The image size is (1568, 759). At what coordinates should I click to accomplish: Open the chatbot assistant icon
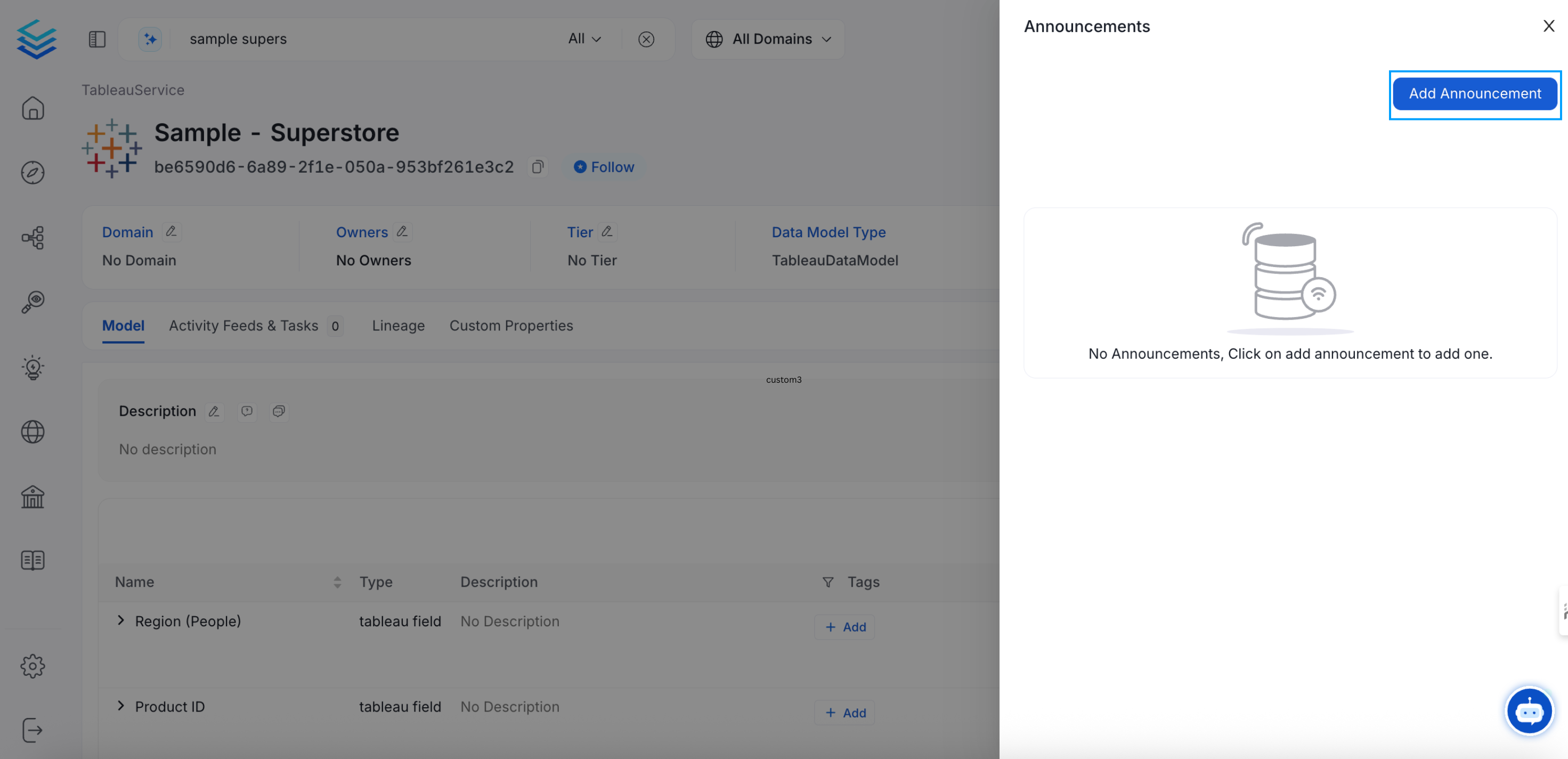[x=1529, y=710]
